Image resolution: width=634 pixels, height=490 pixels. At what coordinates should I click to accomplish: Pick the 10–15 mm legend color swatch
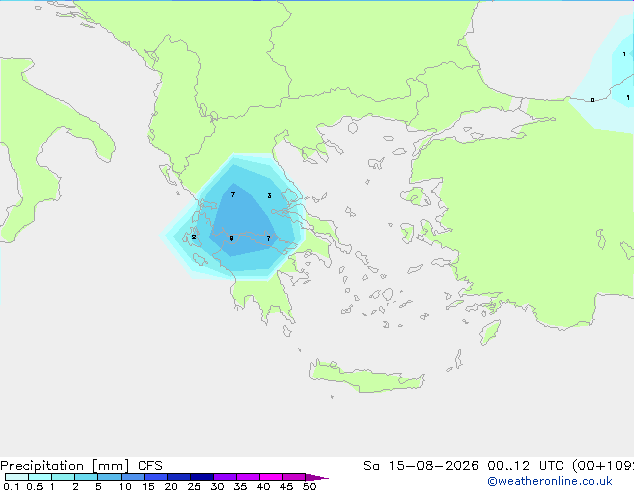click(x=132, y=477)
